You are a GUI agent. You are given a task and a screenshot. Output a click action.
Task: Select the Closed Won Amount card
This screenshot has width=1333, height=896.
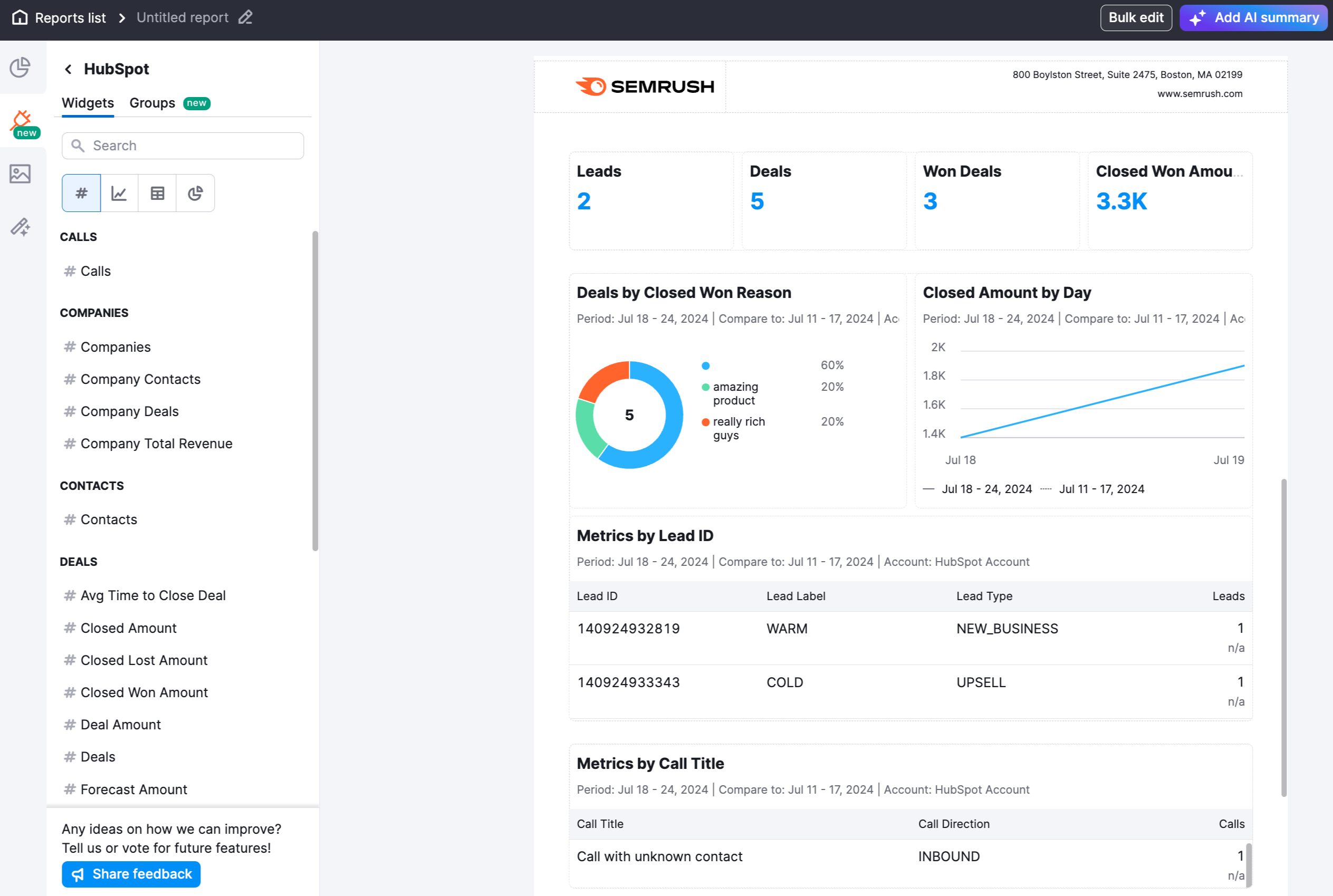pos(1170,200)
